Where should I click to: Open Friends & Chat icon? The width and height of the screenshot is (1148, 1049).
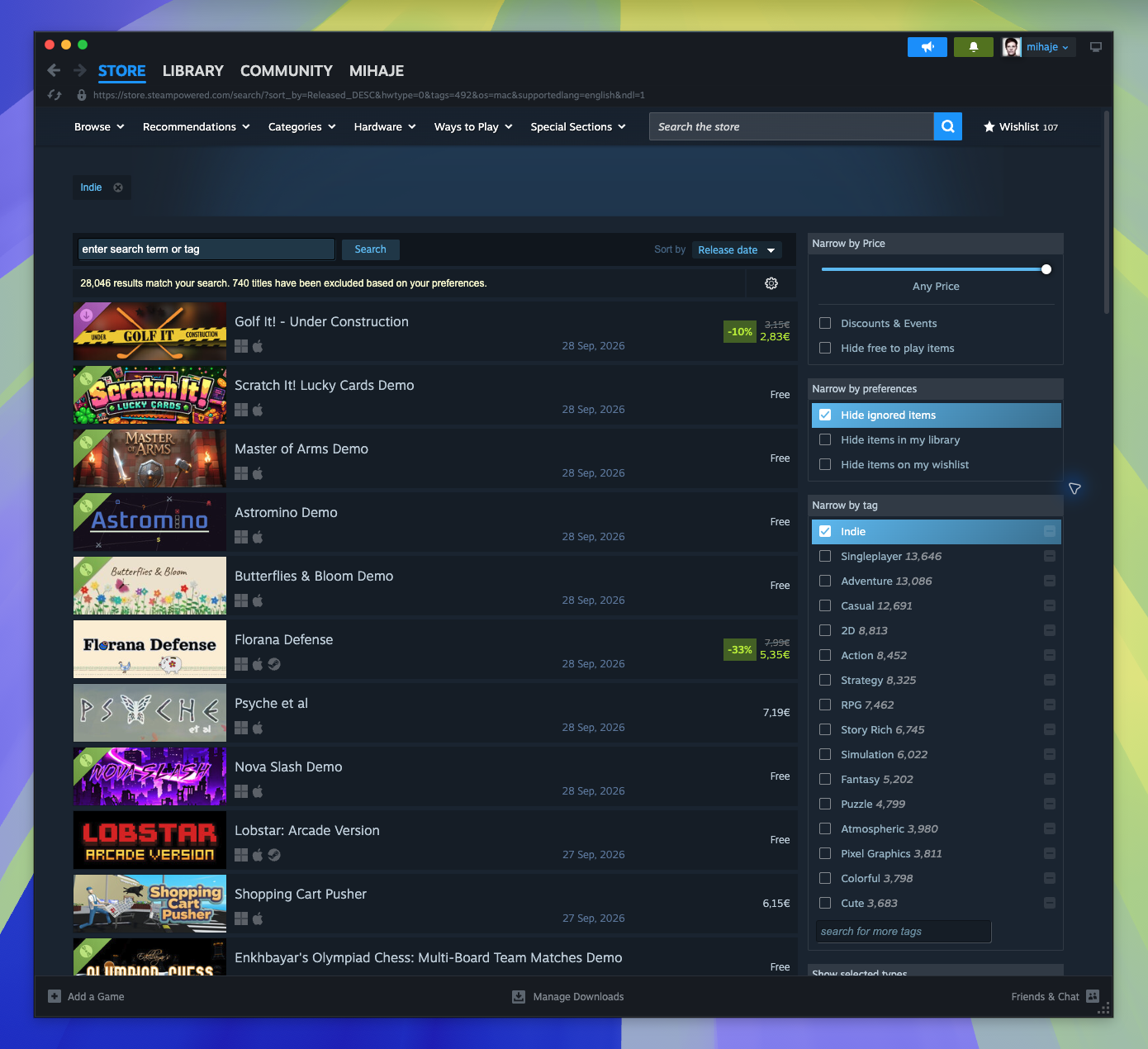pos(1093,996)
